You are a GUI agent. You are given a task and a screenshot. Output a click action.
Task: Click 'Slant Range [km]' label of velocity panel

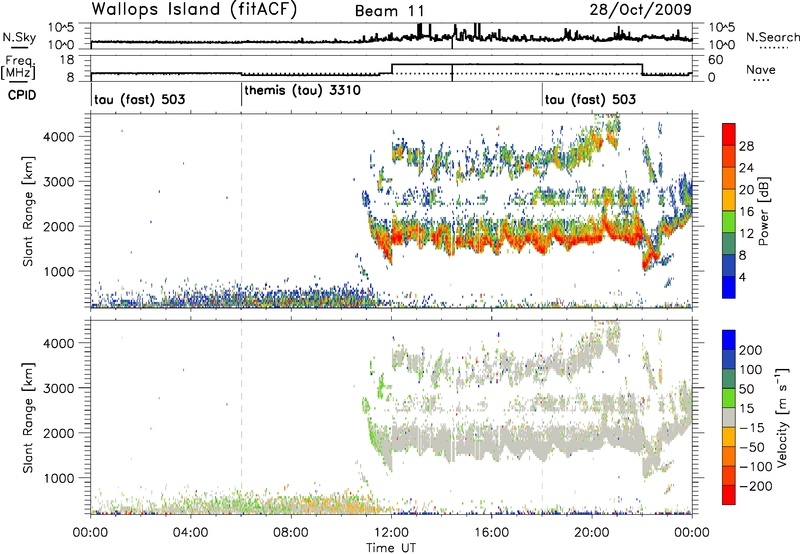[28, 418]
